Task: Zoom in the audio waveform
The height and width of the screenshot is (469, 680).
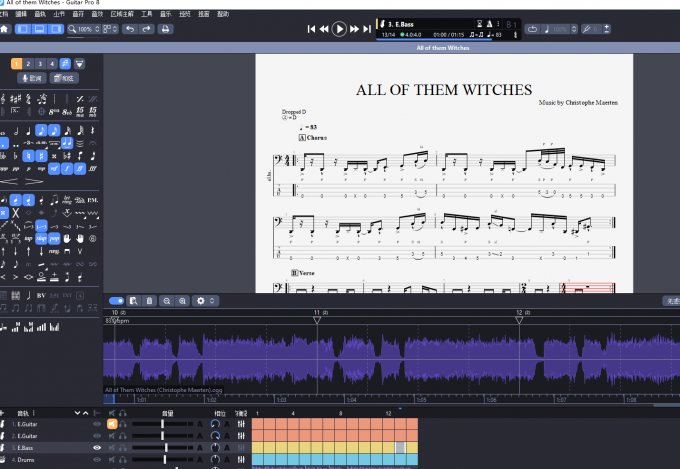Action: (183, 301)
